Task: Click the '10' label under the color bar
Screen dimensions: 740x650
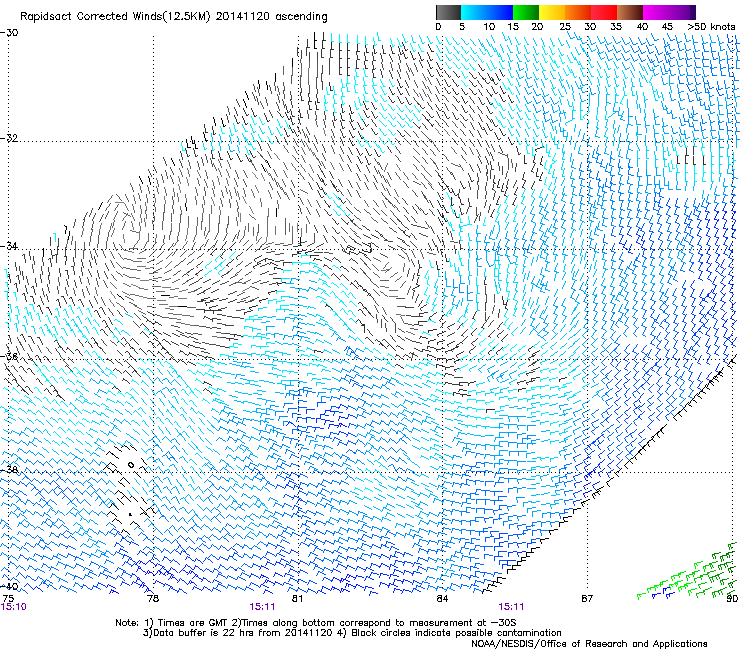Action: pyautogui.click(x=489, y=27)
